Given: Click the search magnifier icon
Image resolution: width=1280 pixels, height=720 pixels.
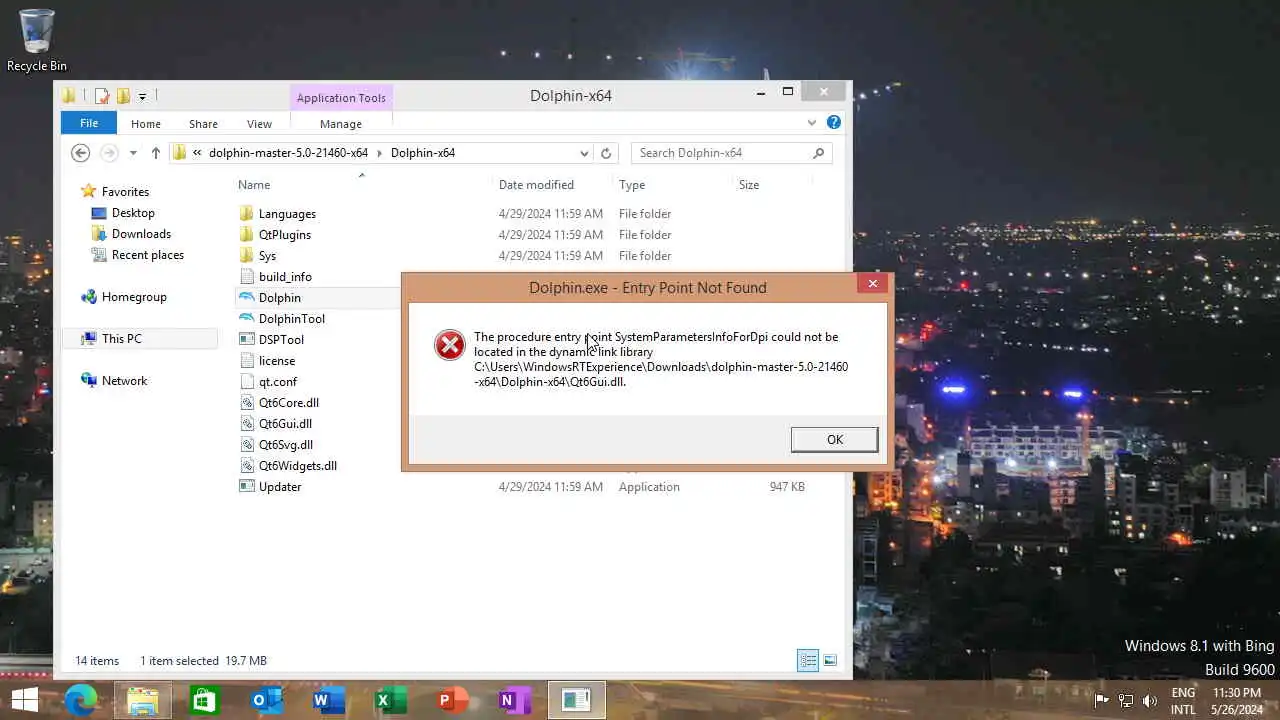Looking at the screenshot, I should 818,153.
